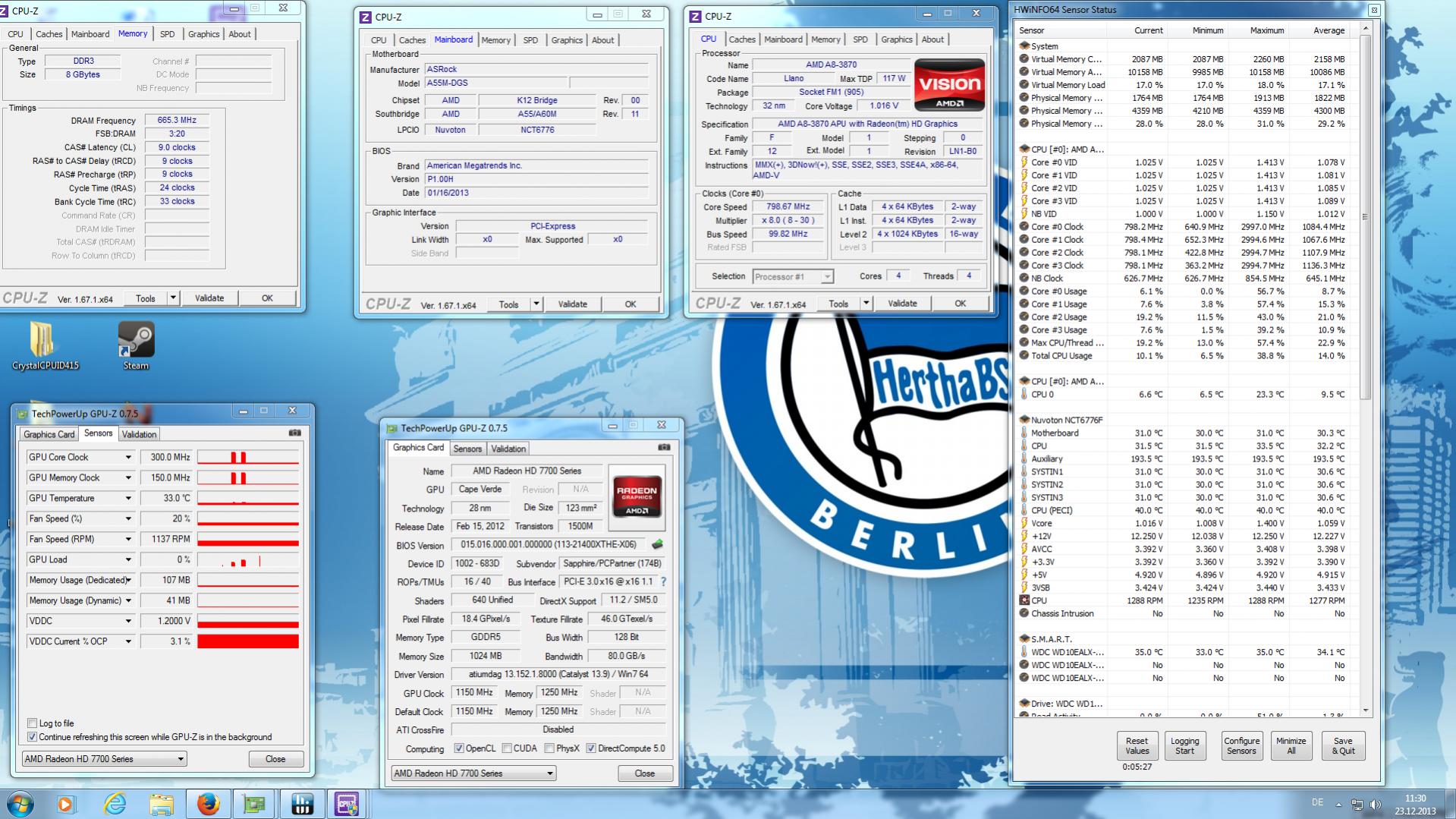Click the VDDC Current % OCP red graph
Image resolution: width=1456 pixels, height=819 pixels.
248,641
